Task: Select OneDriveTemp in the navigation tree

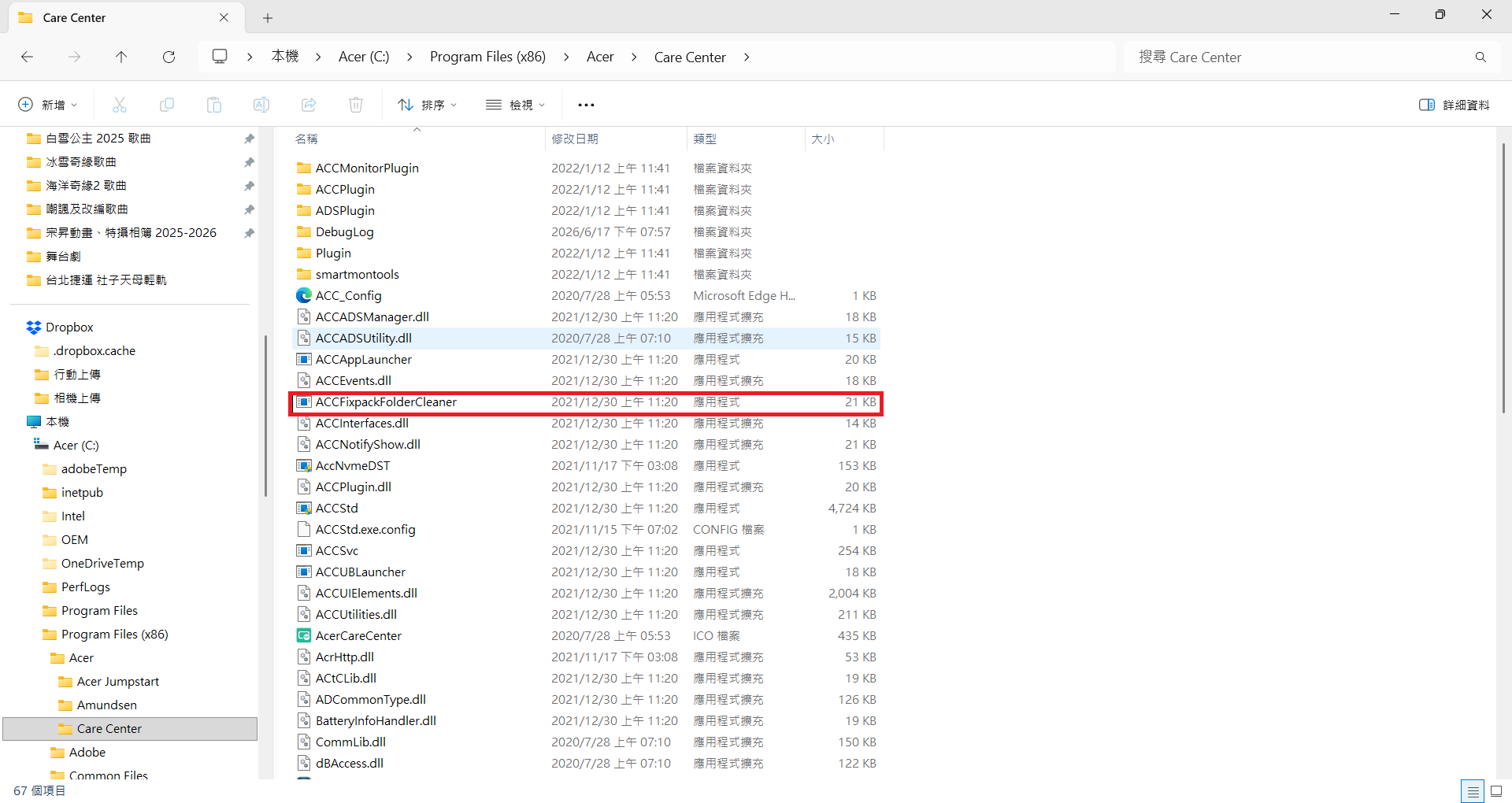Action: [102, 564]
